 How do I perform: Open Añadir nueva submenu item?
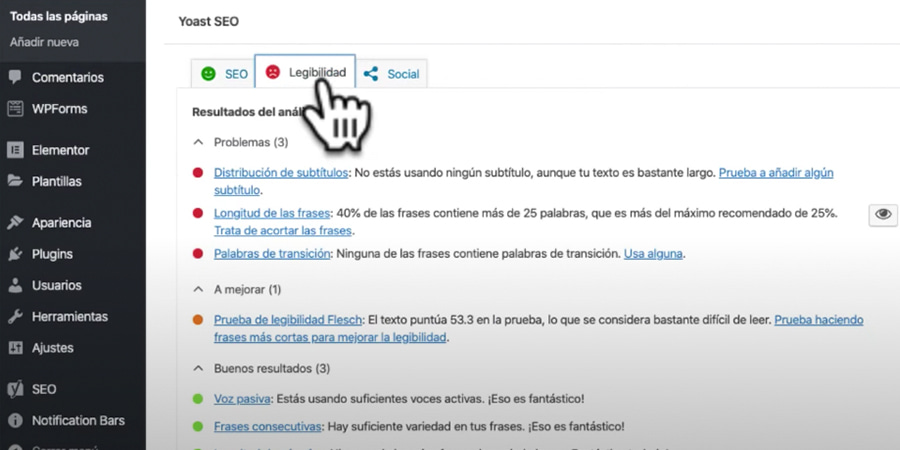pos(44,42)
